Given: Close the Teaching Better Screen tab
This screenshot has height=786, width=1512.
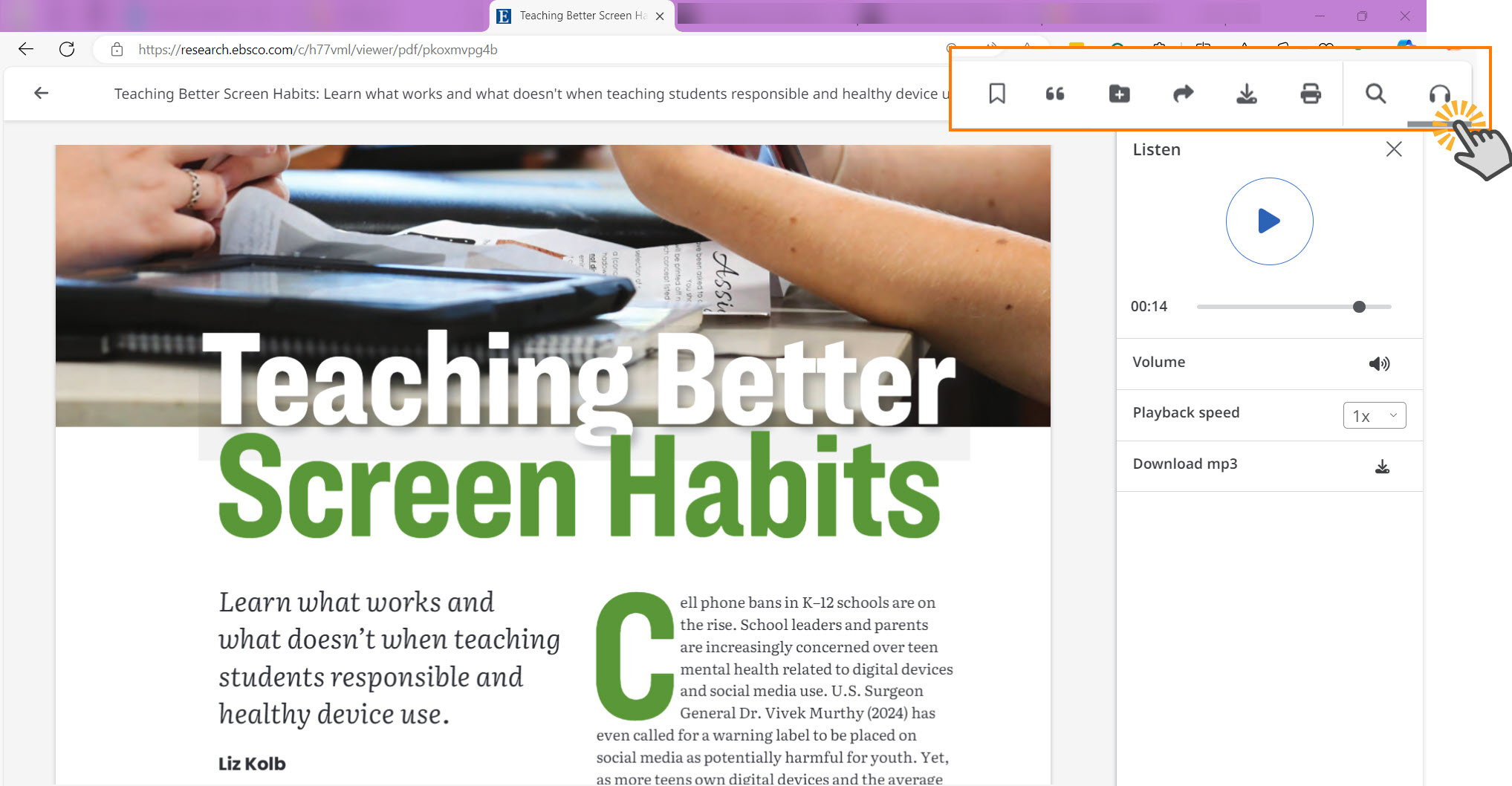Looking at the screenshot, I should click(x=660, y=16).
